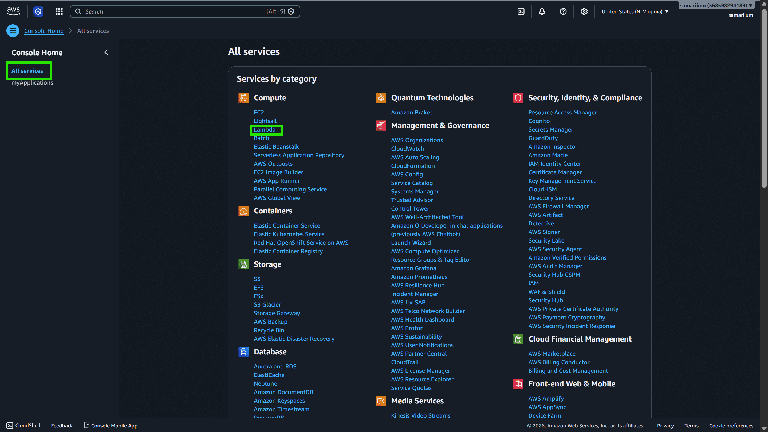Click the Database category icon
This screenshot has width=768, height=432.
tap(243, 352)
